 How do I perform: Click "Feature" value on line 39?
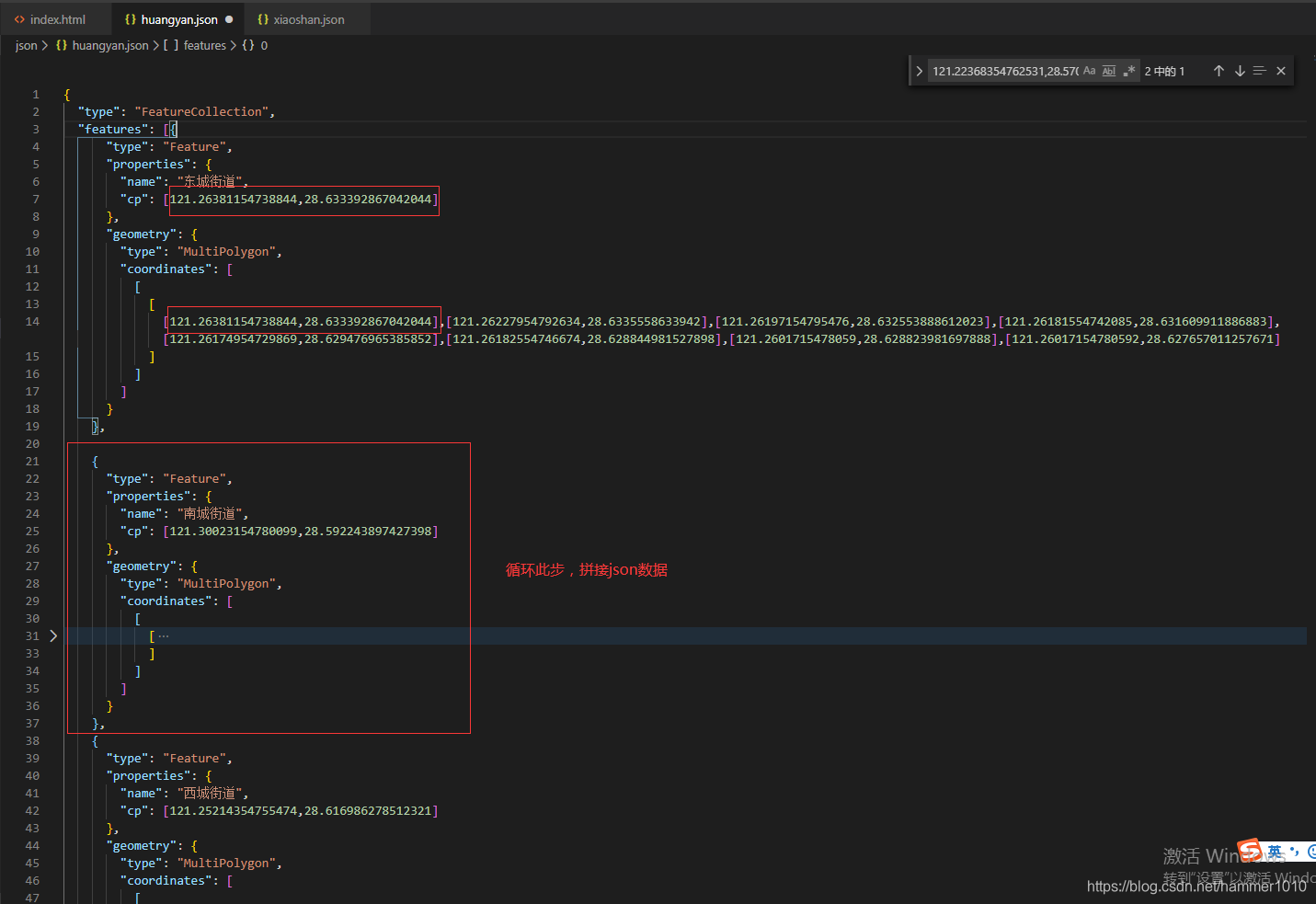[195, 758]
